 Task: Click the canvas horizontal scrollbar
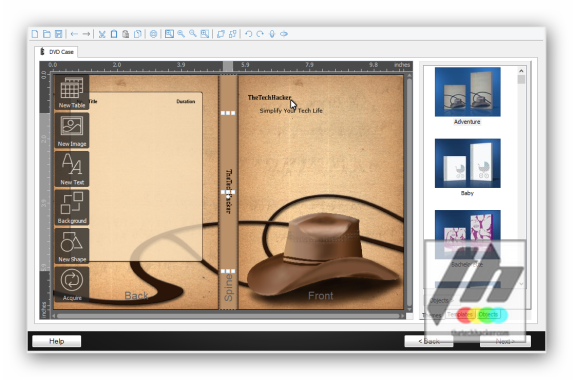click(228, 316)
